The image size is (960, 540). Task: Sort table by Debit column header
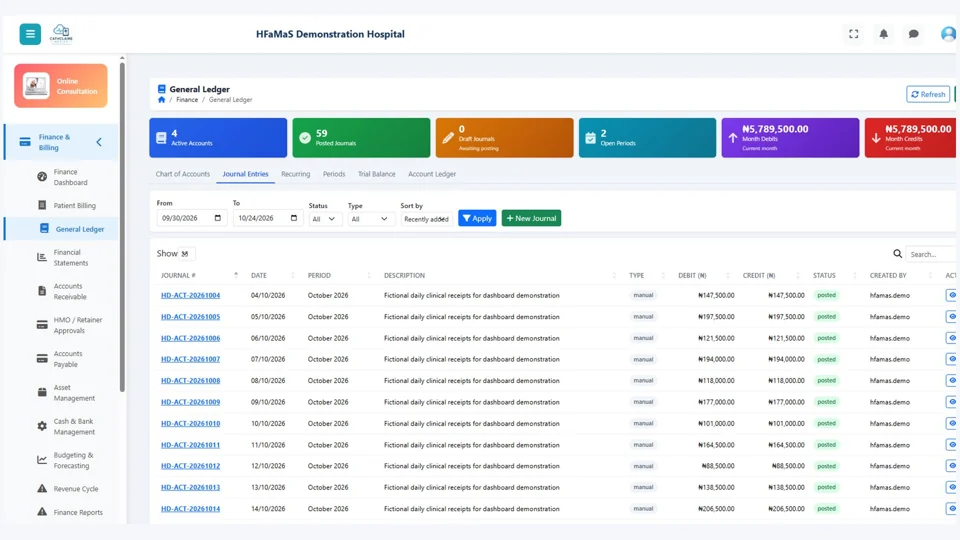click(703, 276)
